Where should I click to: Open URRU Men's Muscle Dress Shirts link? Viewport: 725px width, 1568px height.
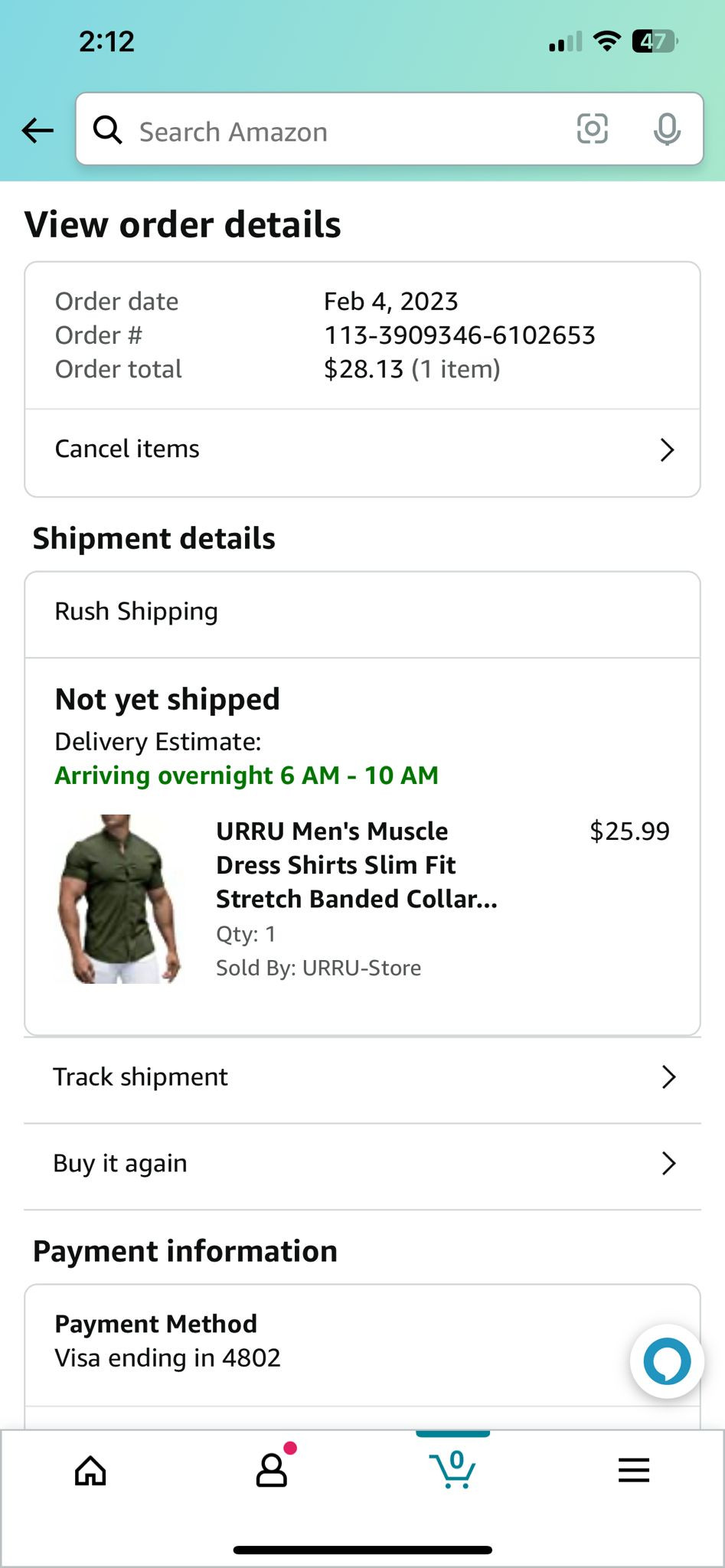coord(356,865)
